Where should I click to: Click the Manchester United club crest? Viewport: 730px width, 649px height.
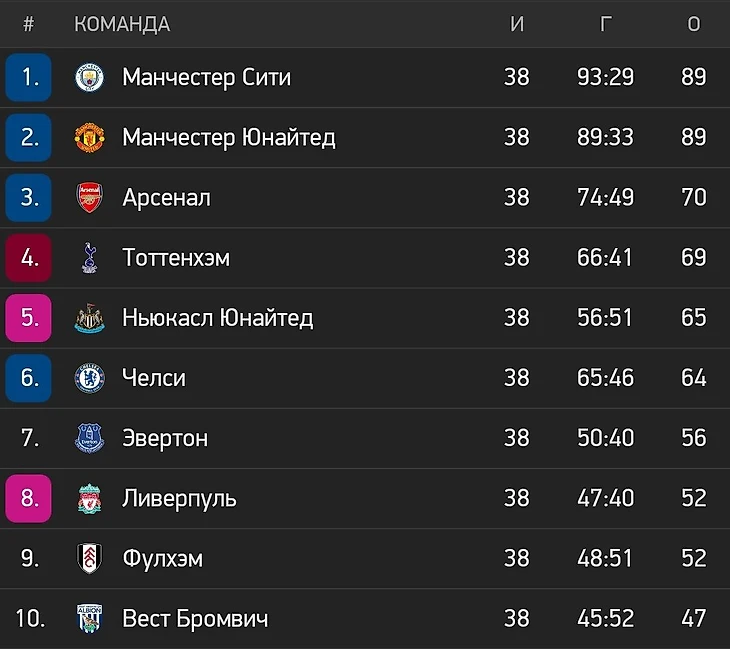90,137
